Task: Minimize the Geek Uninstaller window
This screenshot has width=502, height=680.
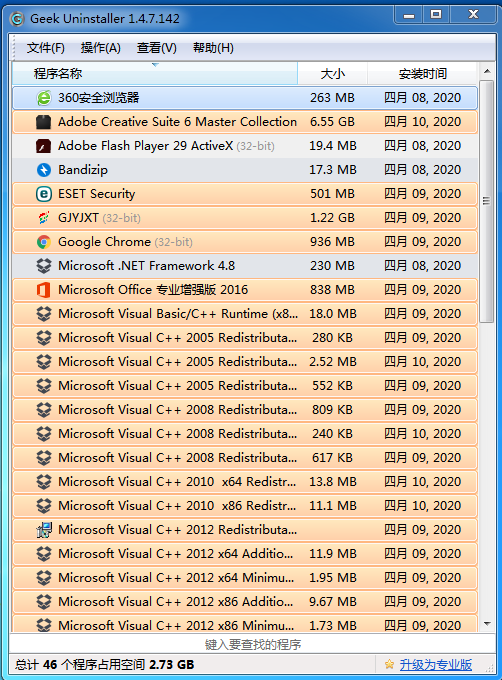Action: point(409,16)
